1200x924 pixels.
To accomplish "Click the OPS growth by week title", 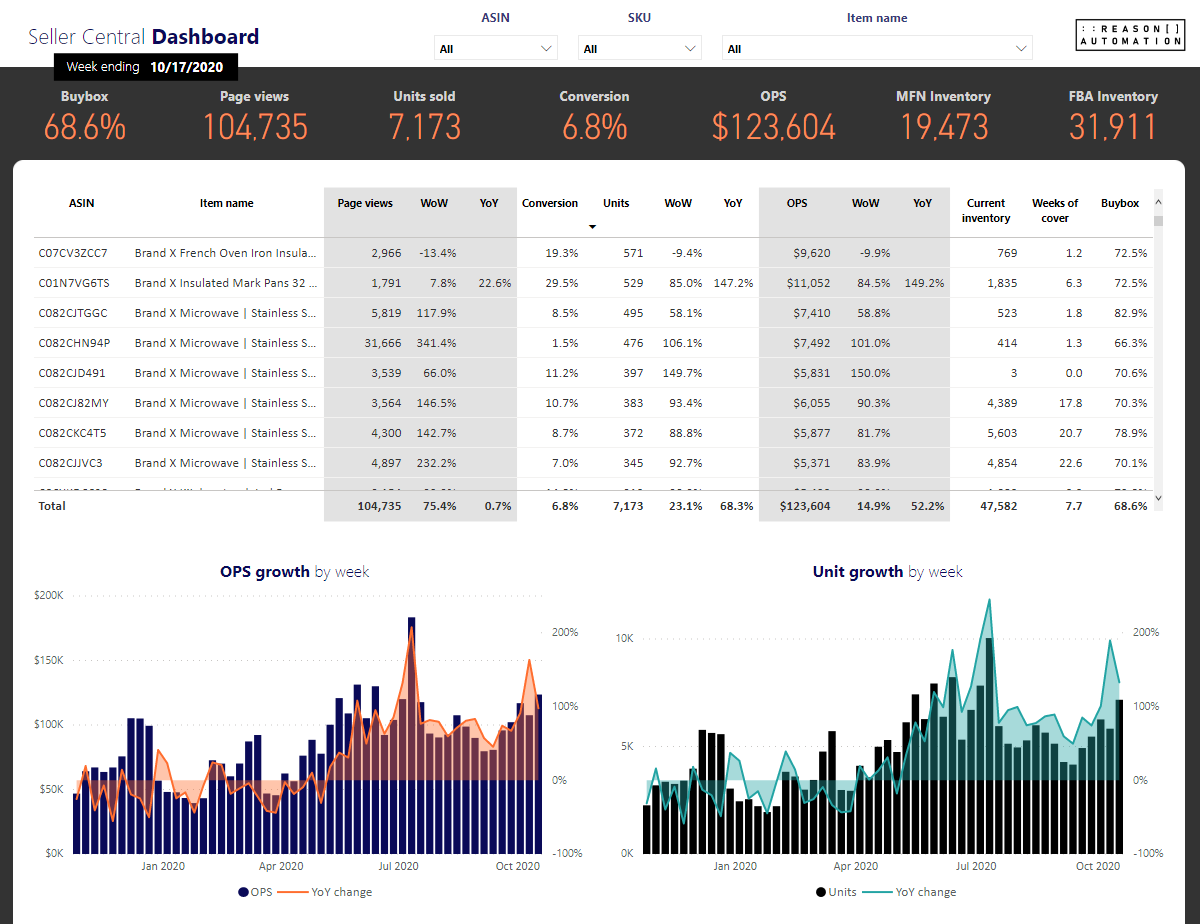I will 295,572.
